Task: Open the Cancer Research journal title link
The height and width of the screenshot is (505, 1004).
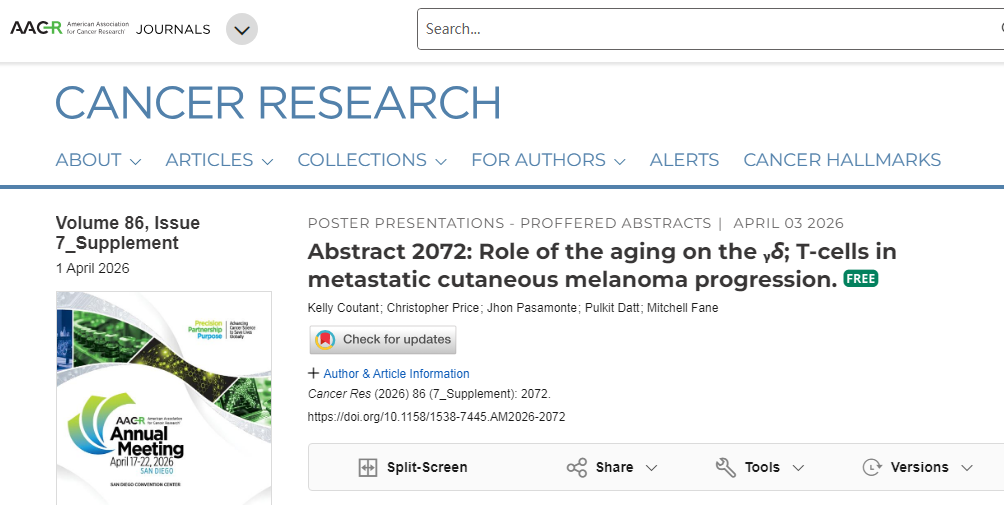Action: click(278, 103)
